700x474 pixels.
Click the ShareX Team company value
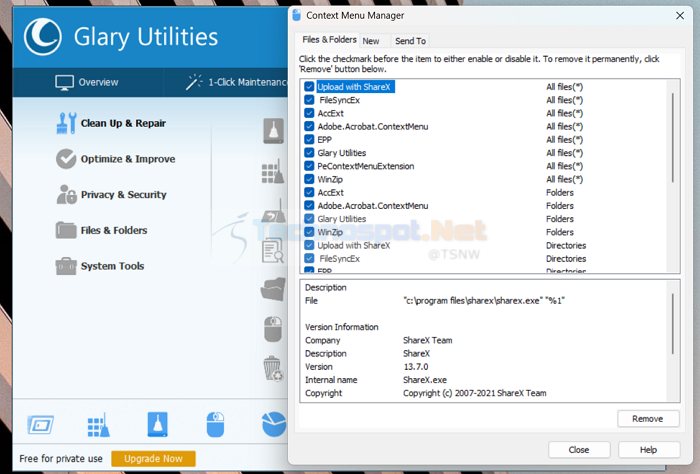[x=428, y=340]
